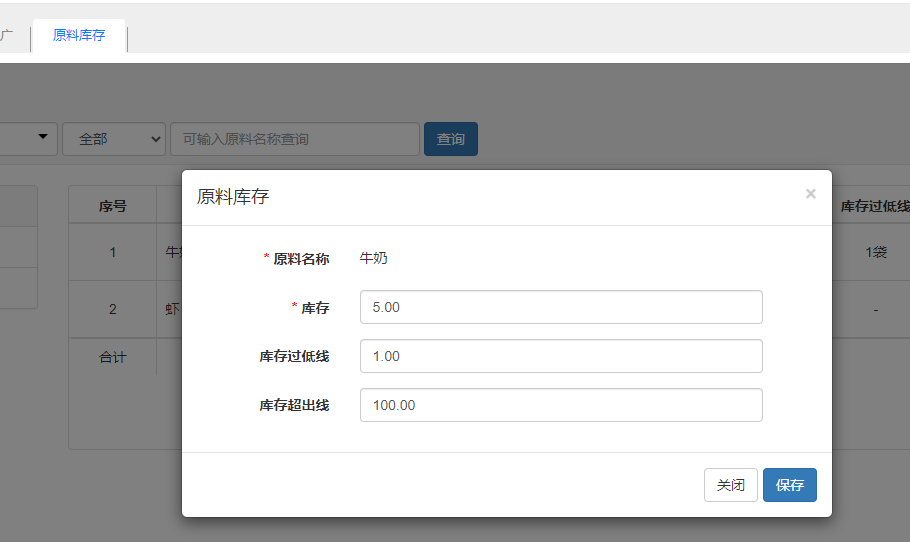
Task: Close the 原料库存 dialog with the × icon
Action: 810,194
